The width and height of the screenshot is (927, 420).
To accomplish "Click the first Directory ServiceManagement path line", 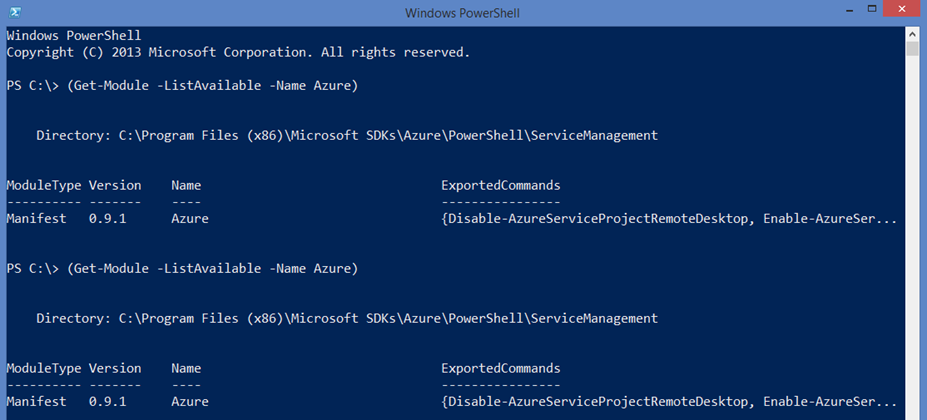I will tap(347, 135).
